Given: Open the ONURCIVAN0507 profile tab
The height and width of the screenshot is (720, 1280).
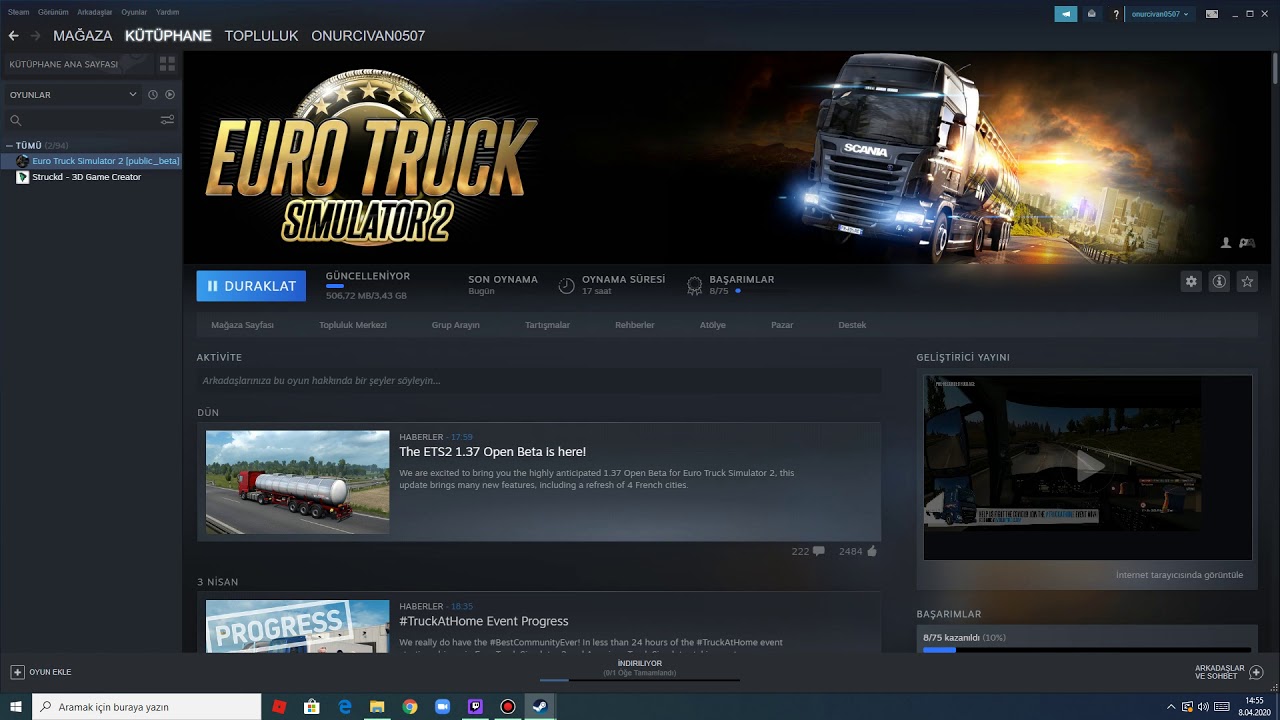Looking at the screenshot, I should [x=368, y=36].
